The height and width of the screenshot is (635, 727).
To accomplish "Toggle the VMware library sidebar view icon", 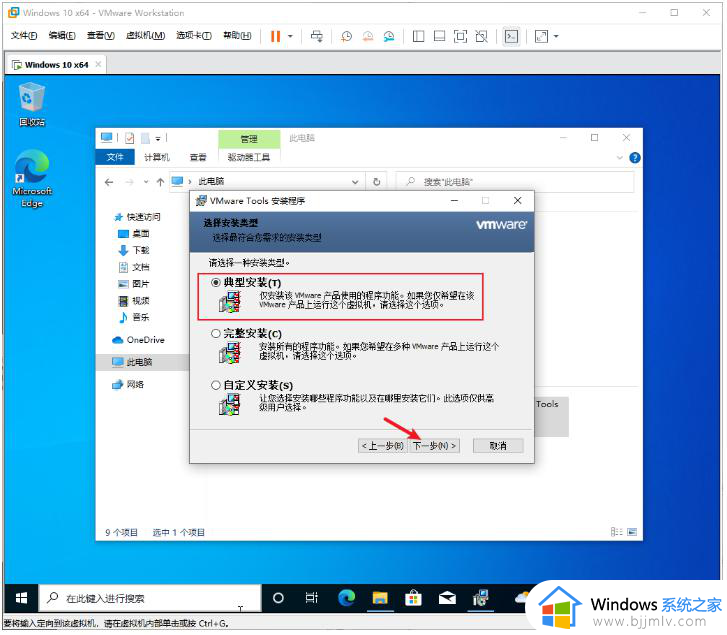I will pyautogui.click(x=418, y=36).
